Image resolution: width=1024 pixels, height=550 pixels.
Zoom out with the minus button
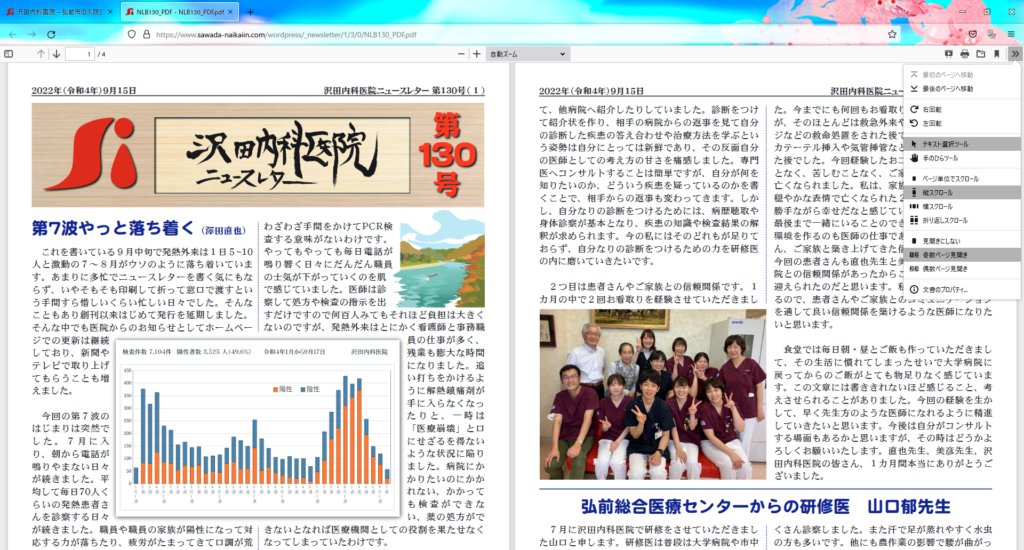tap(461, 54)
